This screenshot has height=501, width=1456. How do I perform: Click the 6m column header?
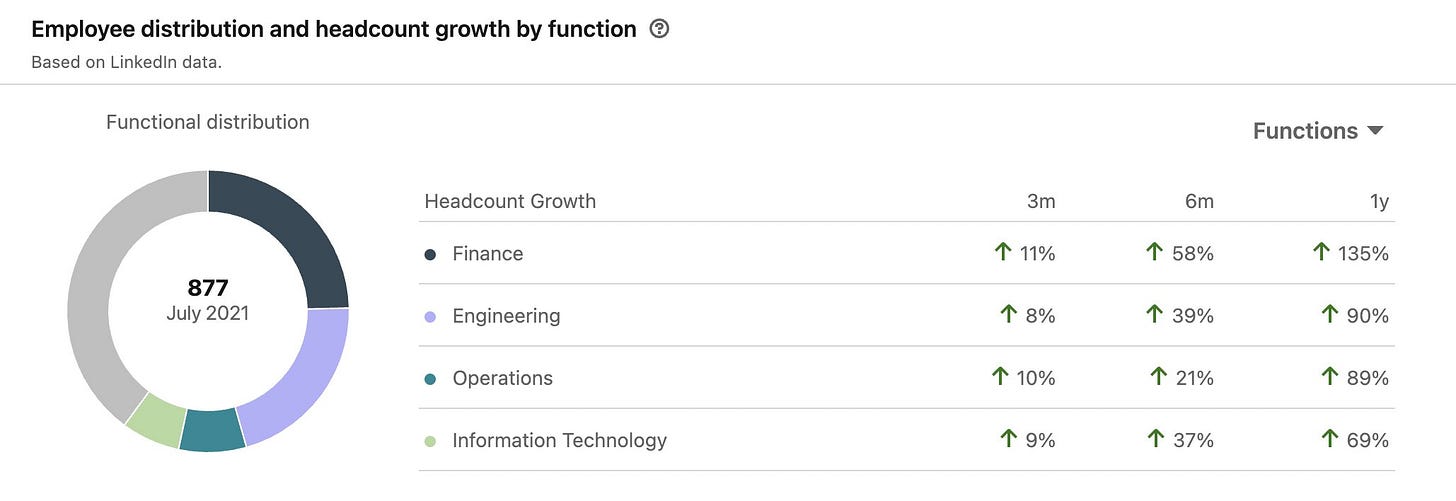(x=1199, y=201)
